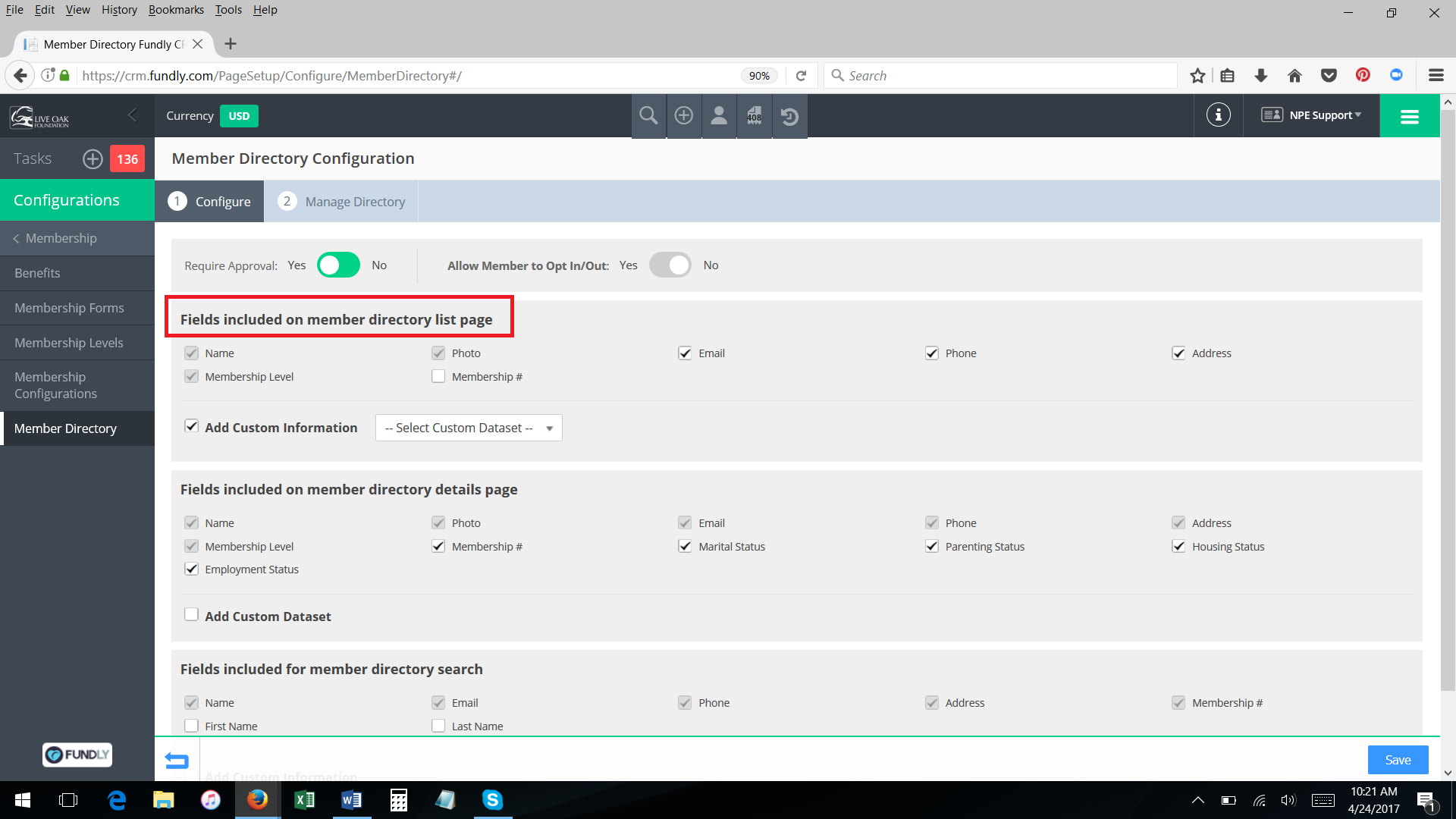Open the Skype icon in the taskbar
Image resolution: width=1456 pixels, height=819 pixels.
tap(493, 800)
